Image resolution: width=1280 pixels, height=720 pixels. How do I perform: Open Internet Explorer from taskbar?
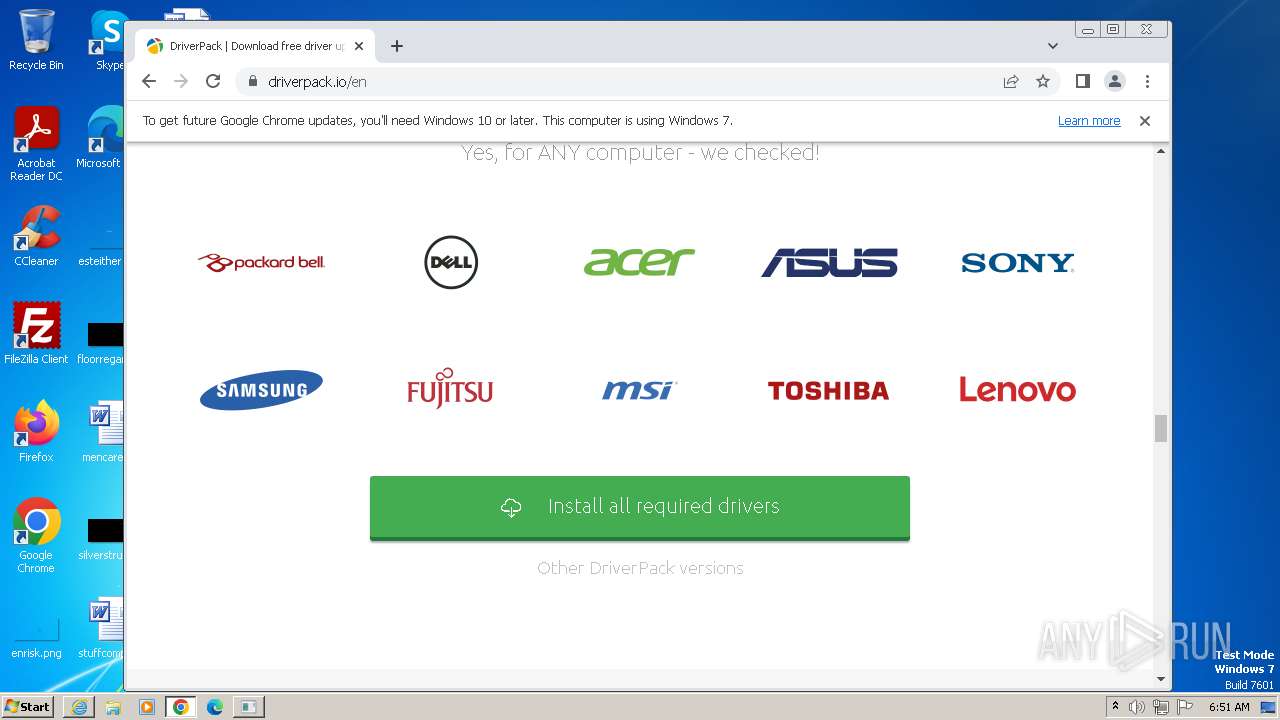point(79,707)
